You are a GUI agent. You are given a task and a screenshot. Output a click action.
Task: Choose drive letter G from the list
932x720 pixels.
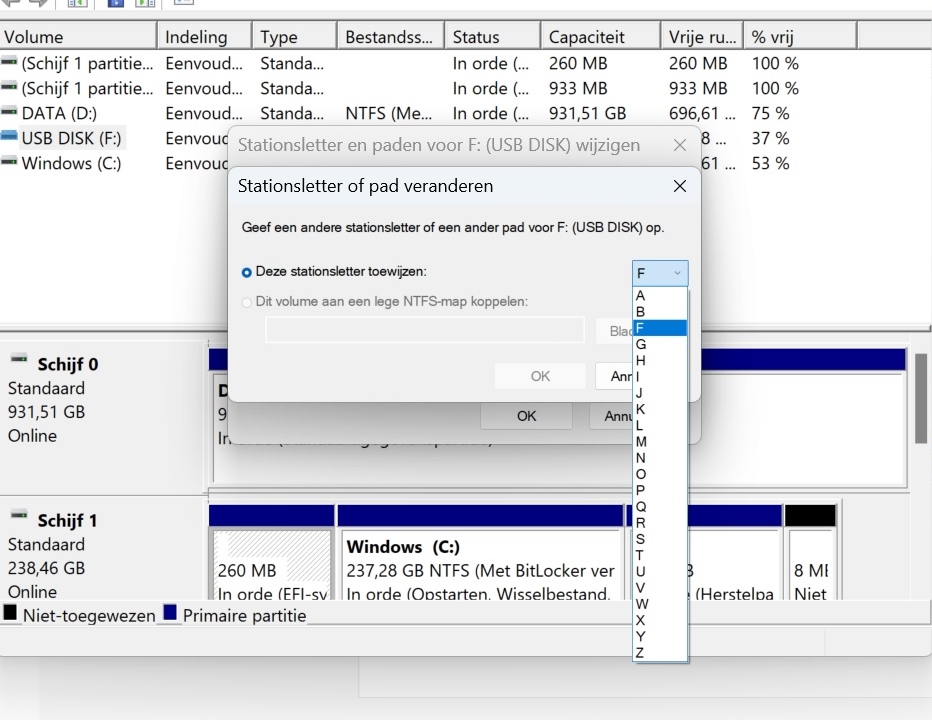(x=641, y=344)
